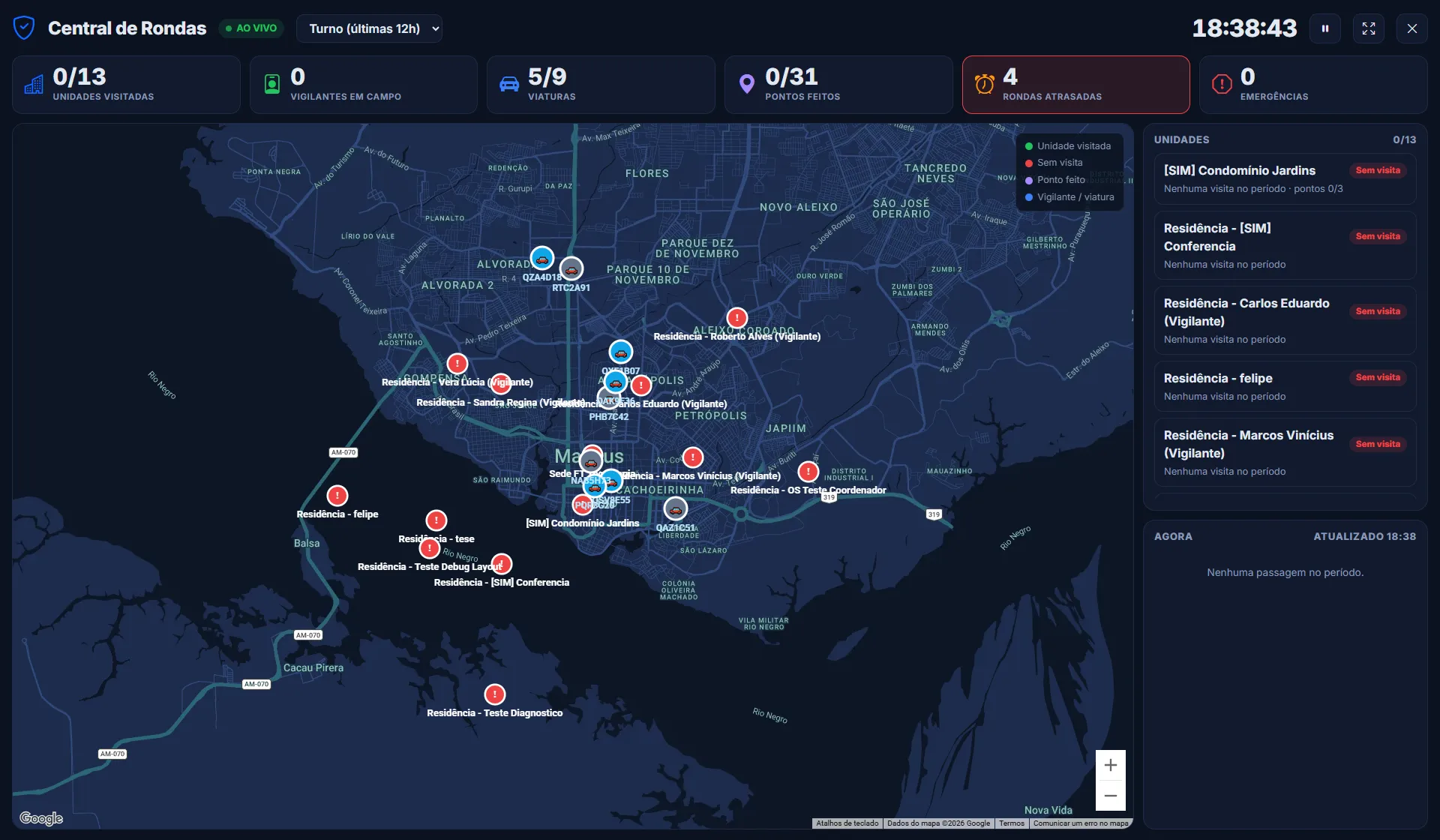This screenshot has height=840, width=1440.
Task: Click the alert marker for Residência - tese
Action: click(436, 520)
